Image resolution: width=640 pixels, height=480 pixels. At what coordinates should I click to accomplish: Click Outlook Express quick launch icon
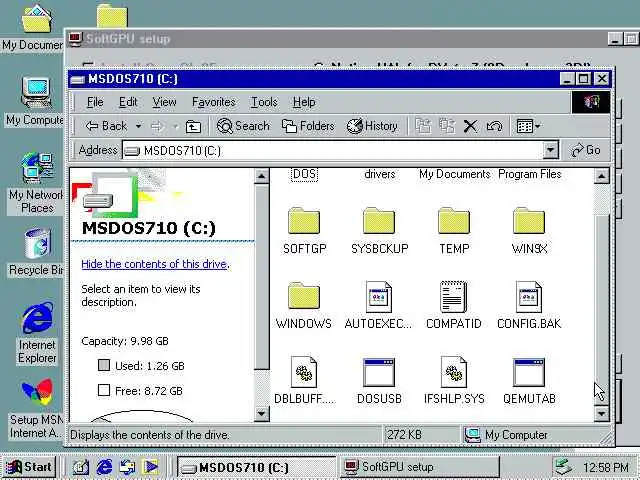[128, 467]
